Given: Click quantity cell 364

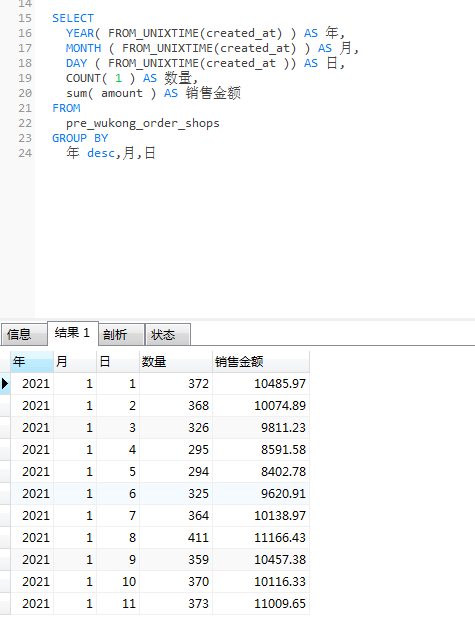Looking at the screenshot, I should [x=176, y=516].
